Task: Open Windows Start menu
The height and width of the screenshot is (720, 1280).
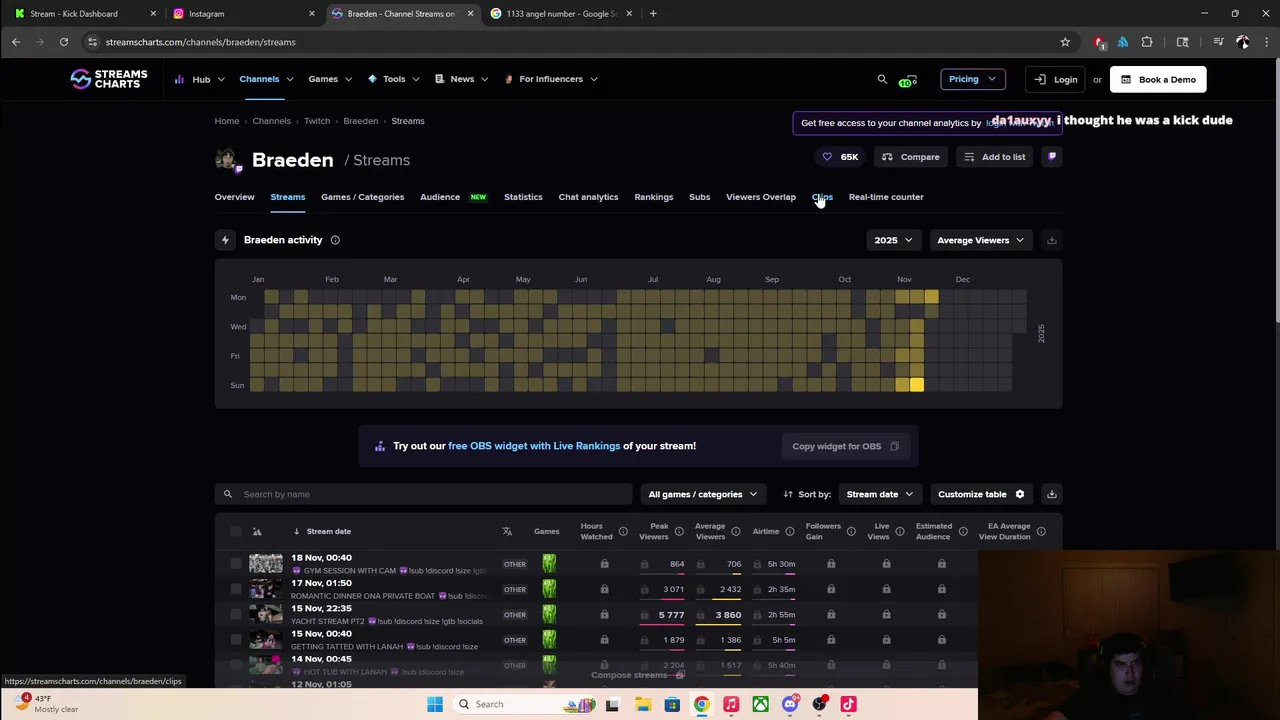Action: click(435, 704)
